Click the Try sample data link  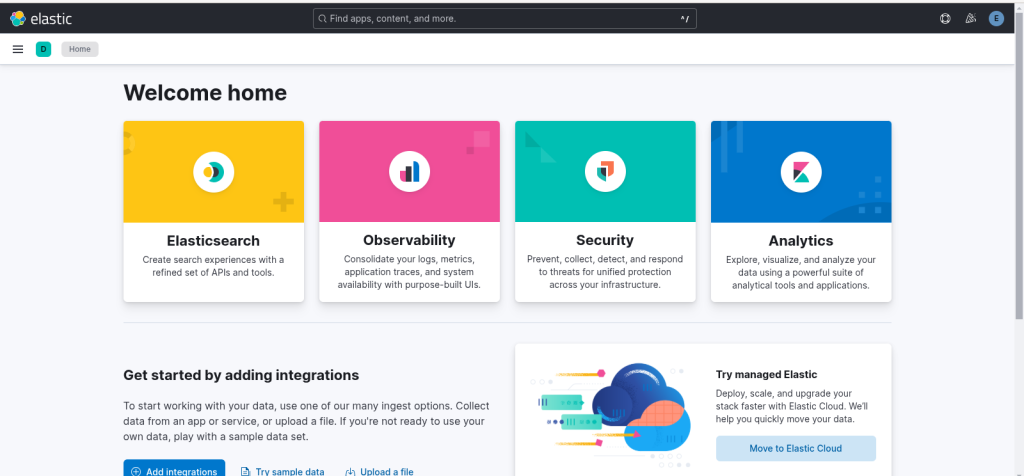coord(283,471)
